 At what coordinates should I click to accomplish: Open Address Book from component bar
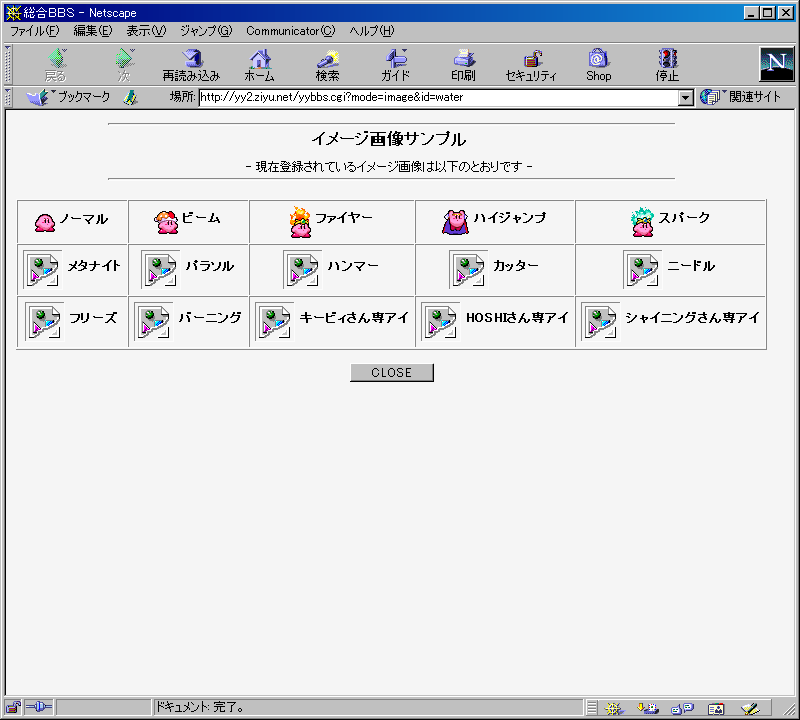coord(716,708)
